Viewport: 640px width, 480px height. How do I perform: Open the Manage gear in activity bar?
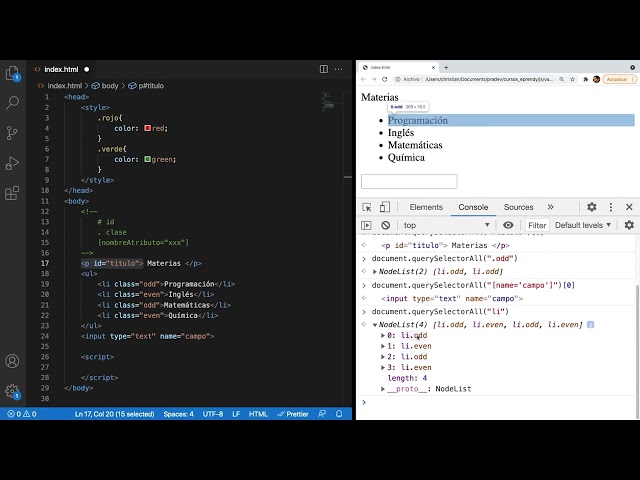(x=13, y=391)
